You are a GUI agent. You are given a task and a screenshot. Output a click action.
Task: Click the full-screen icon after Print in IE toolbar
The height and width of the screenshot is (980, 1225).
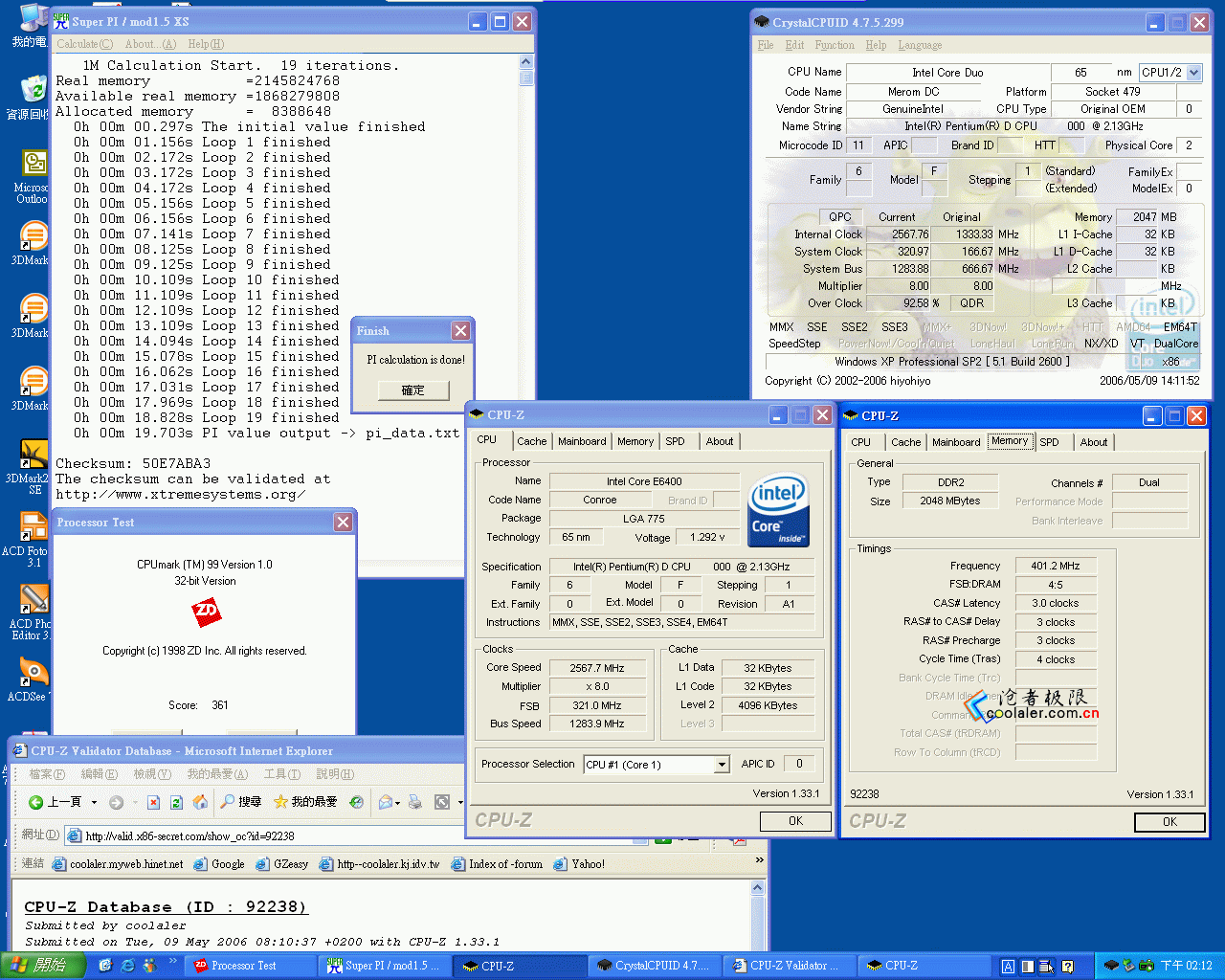coord(442,802)
